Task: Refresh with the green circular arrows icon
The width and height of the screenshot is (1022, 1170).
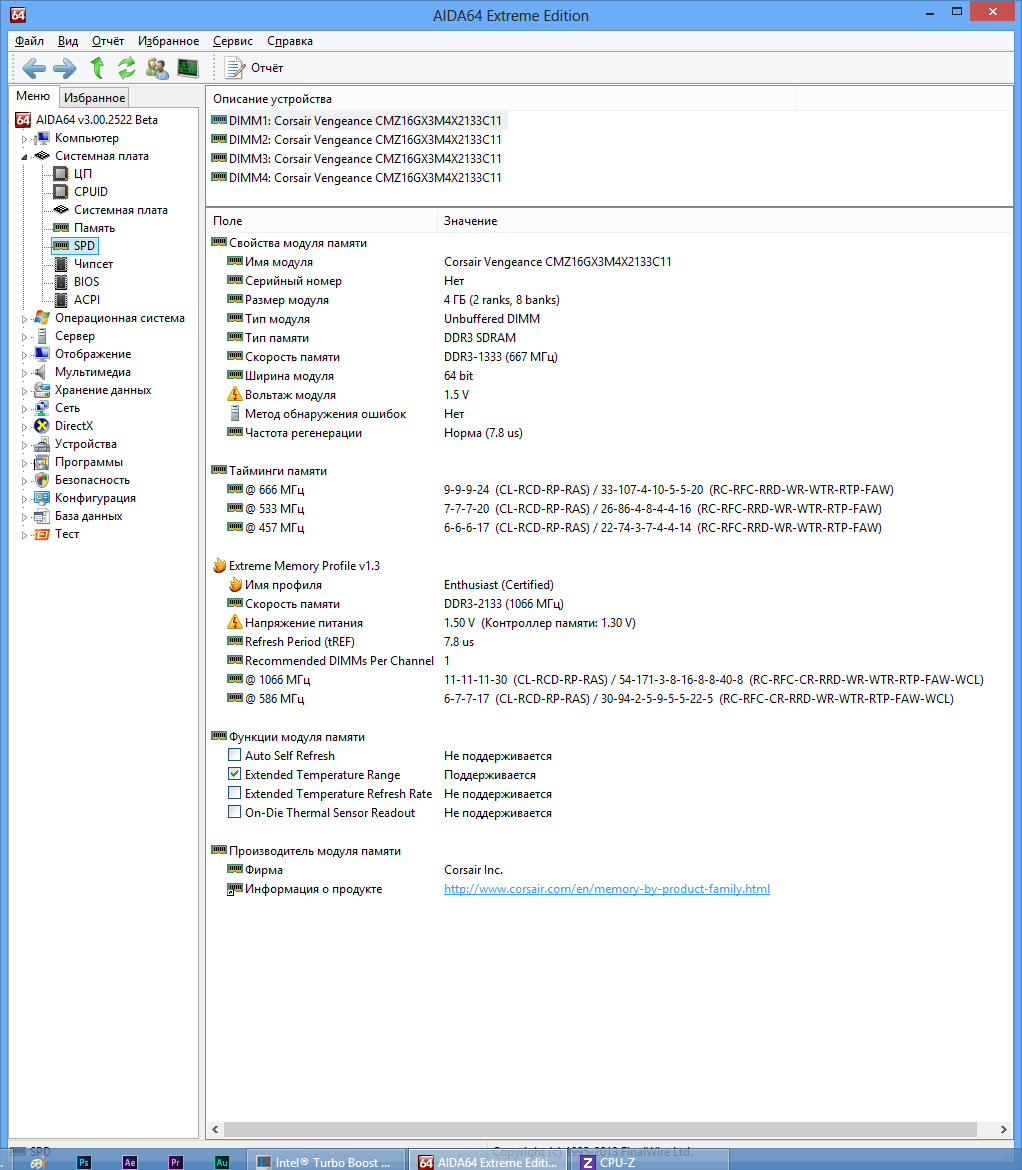Action: pos(127,68)
